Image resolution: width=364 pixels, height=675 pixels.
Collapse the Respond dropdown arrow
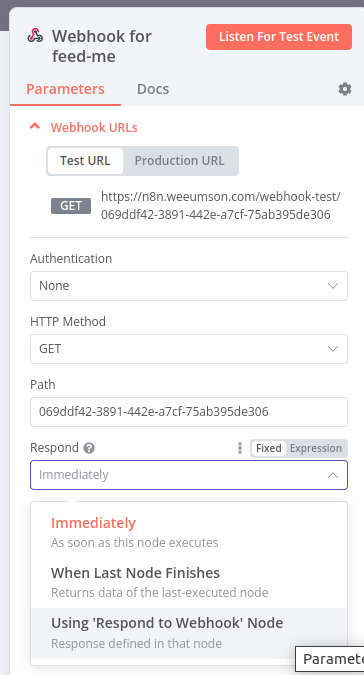click(333, 475)
